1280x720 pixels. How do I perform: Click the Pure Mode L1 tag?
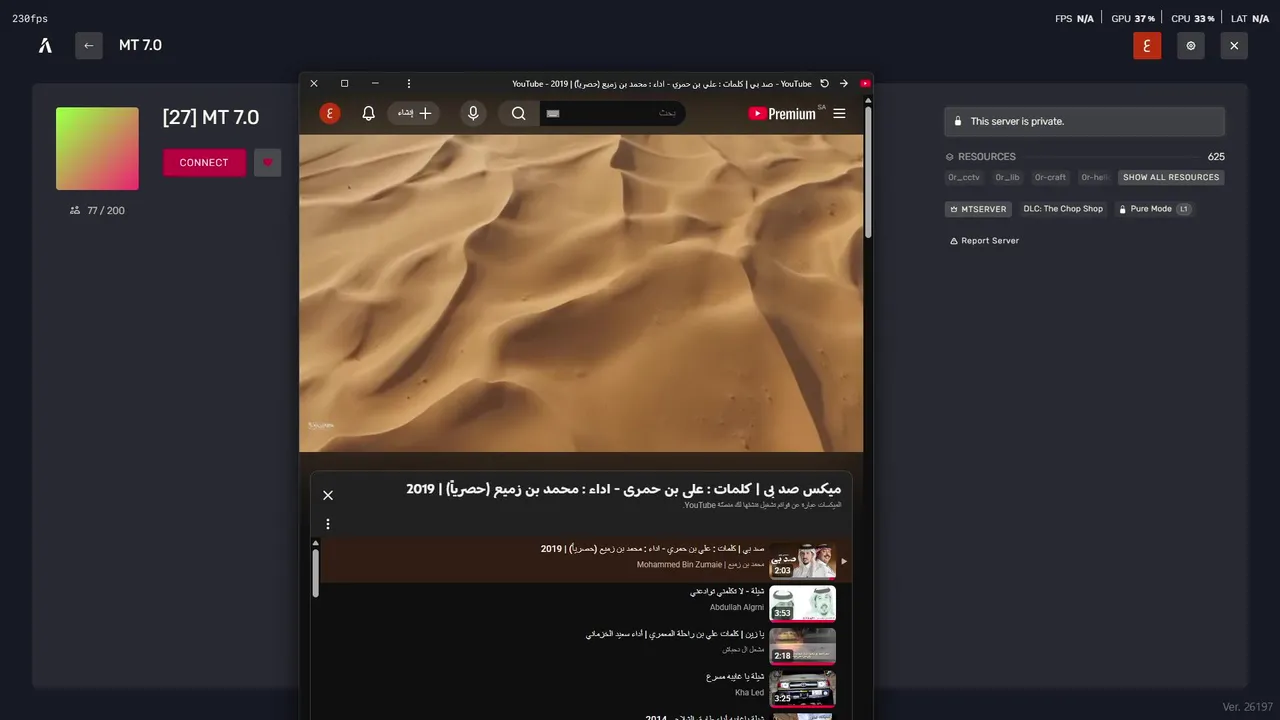1154,209
